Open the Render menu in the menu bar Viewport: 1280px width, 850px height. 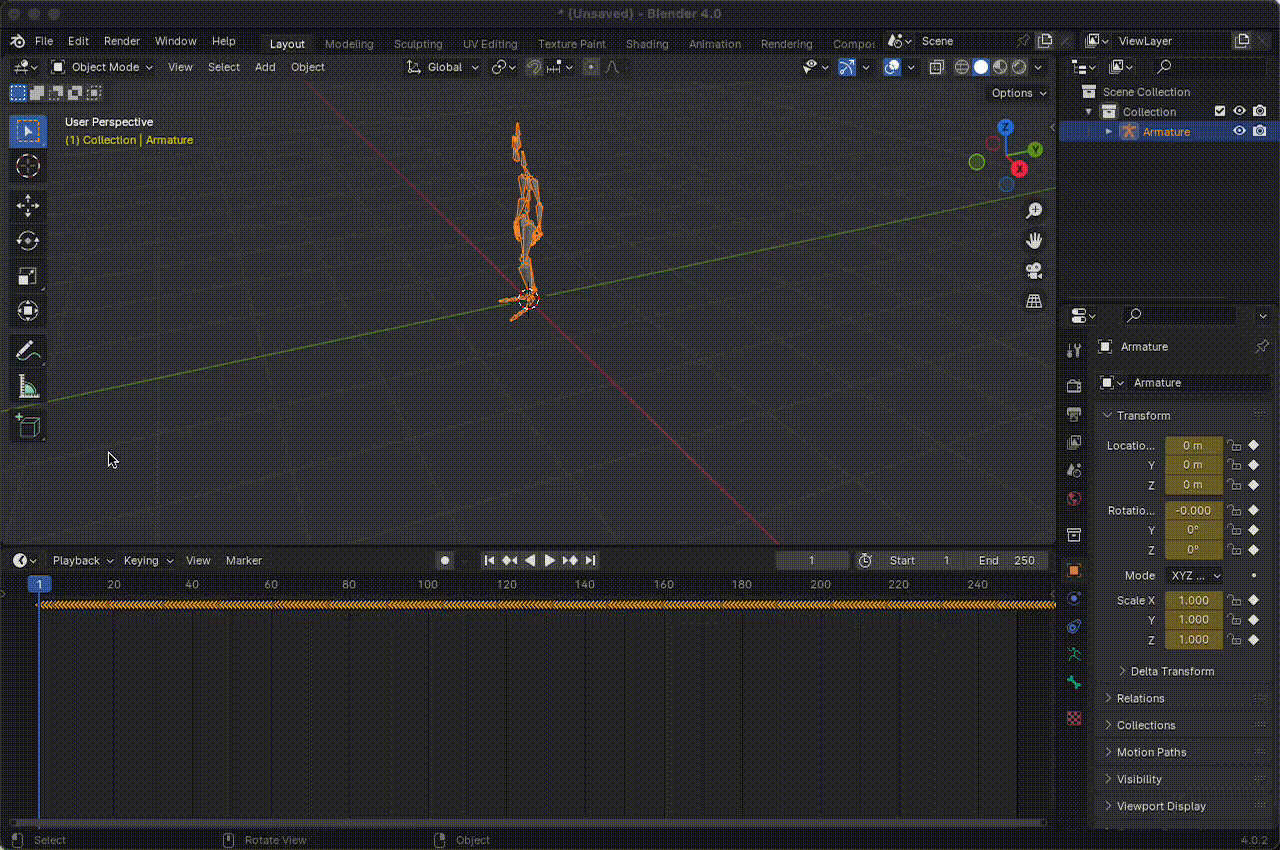121,41
